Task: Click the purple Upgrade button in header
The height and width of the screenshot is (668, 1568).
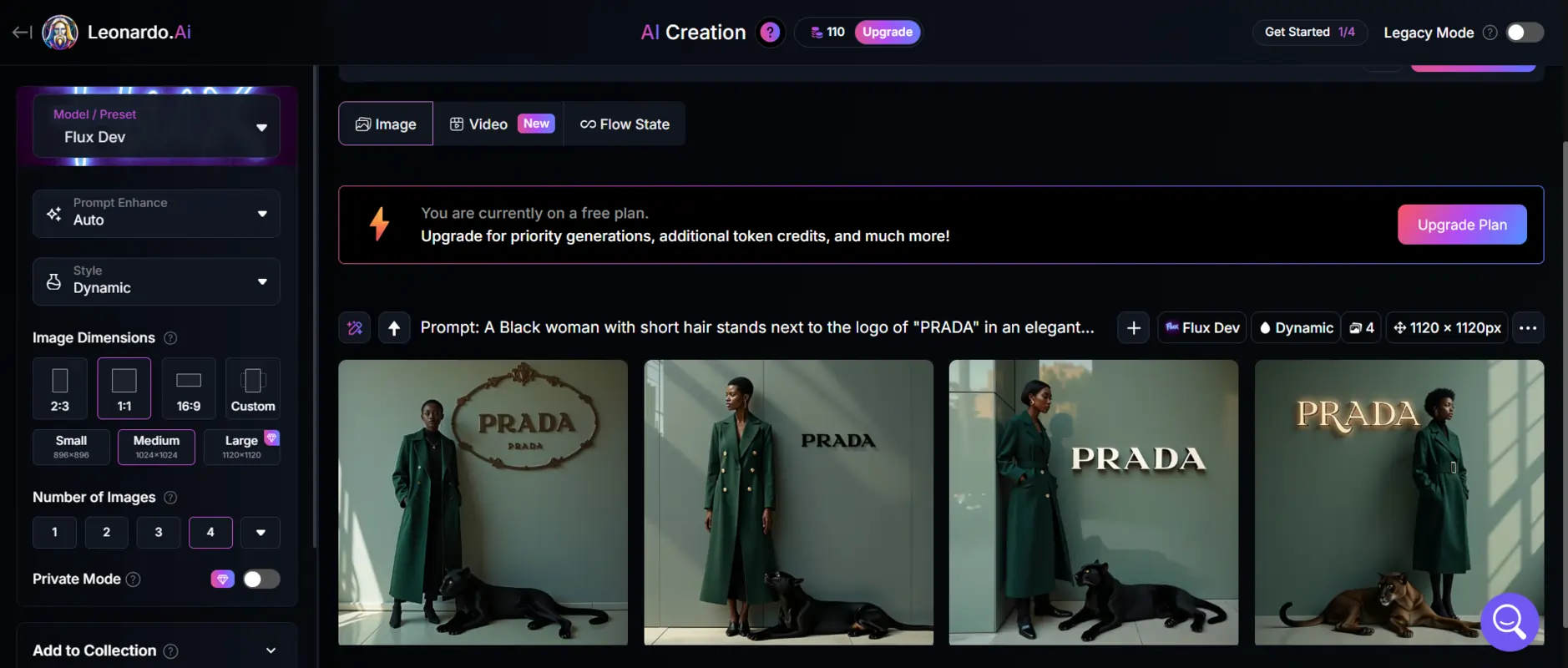Action: [888, 32]
